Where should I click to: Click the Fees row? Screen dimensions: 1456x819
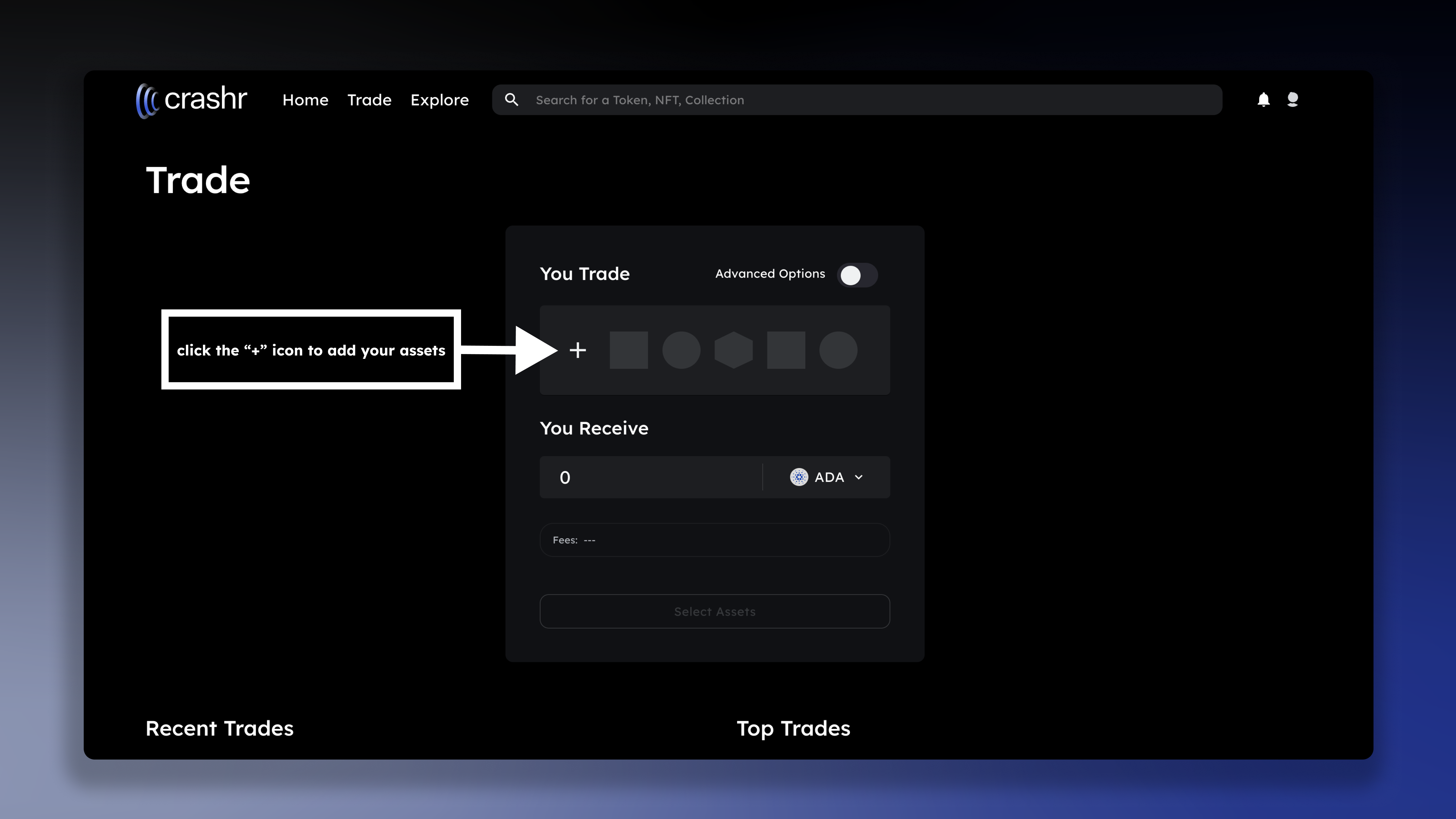point(714,540)
